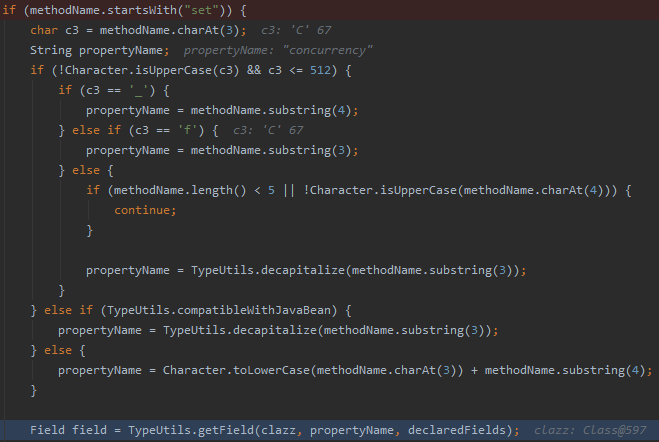Viewport: 659px width, 442px height.
Task: Click the 'declaredFields' argument
Action: [457, 430]
